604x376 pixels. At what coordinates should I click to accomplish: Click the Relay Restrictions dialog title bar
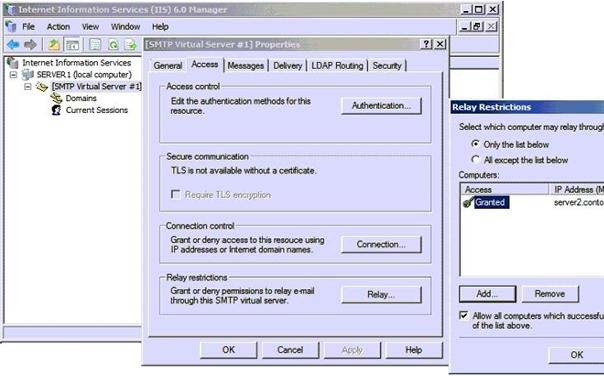[x=528, y=107]
